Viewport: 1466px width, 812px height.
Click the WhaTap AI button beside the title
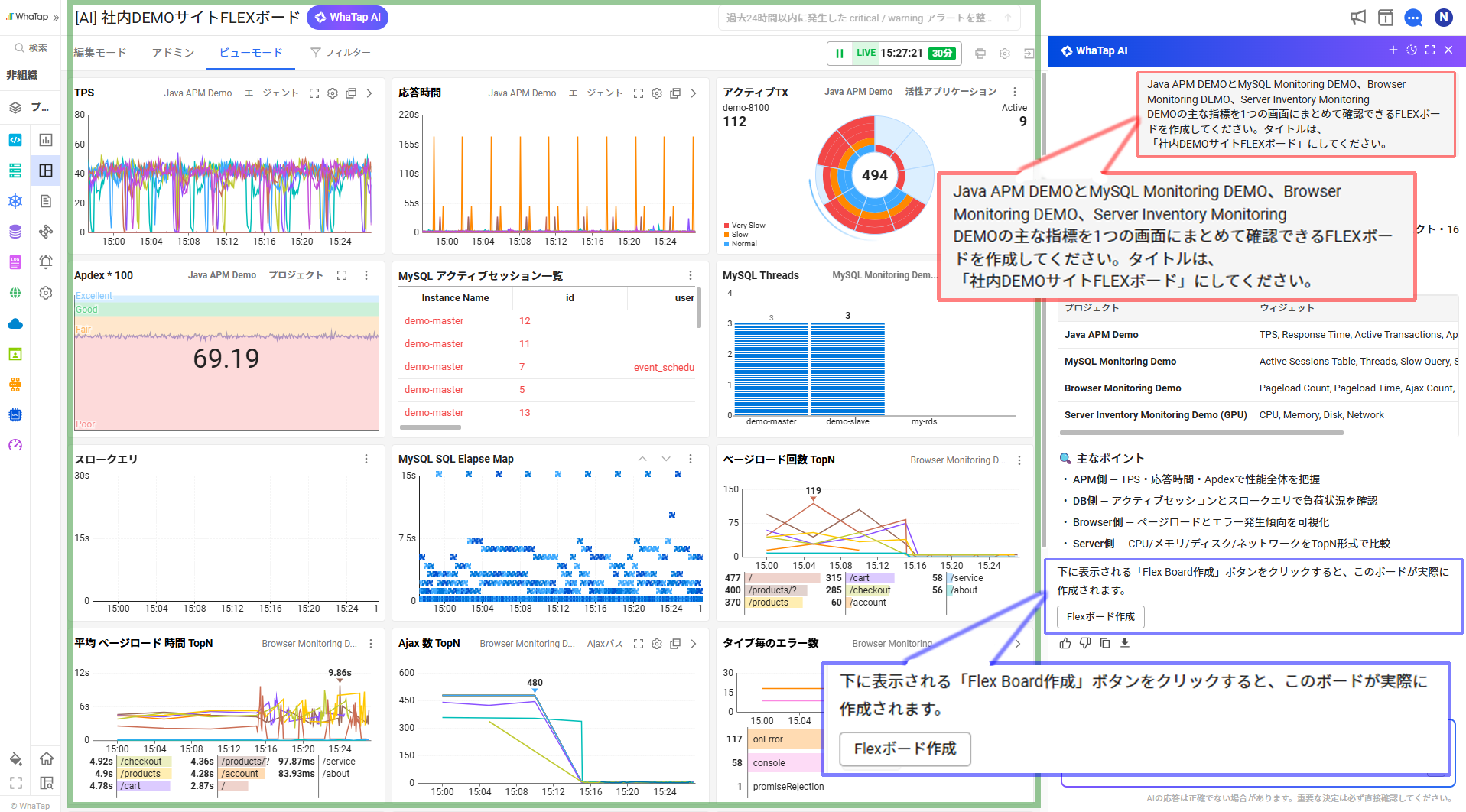(347, 18)
